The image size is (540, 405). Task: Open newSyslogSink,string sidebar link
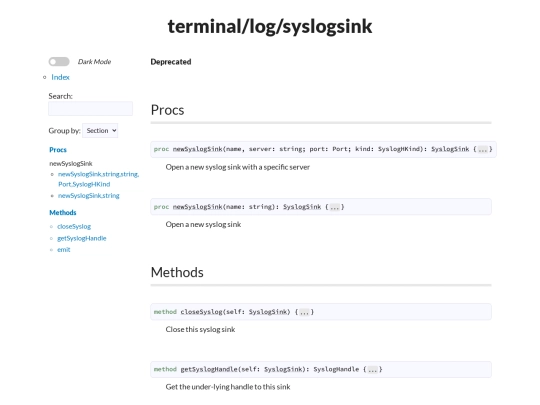pos(89,196)
